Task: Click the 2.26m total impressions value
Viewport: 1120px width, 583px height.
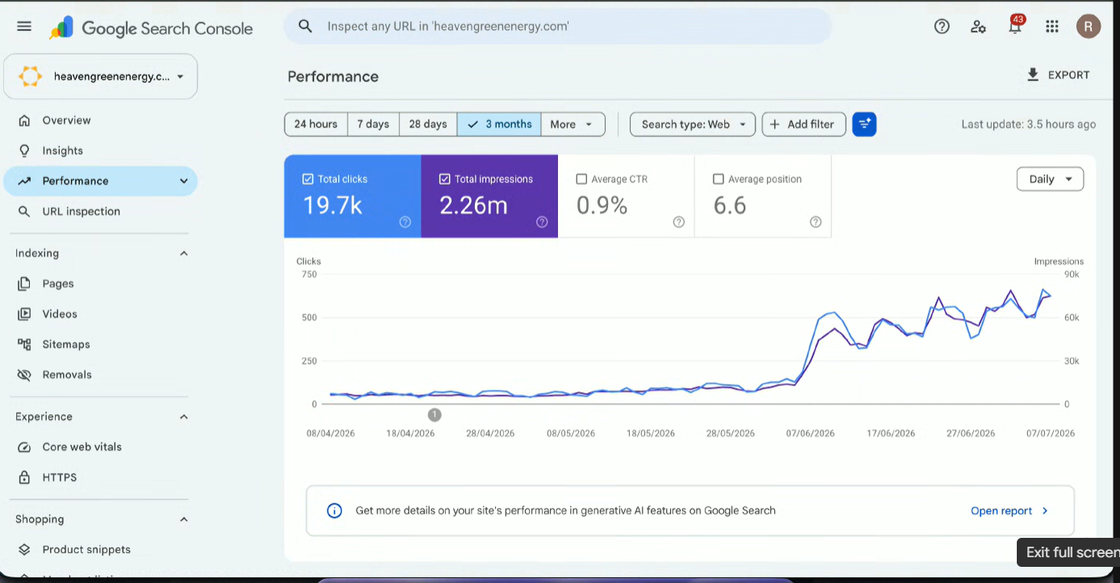Action: (474, 206)
